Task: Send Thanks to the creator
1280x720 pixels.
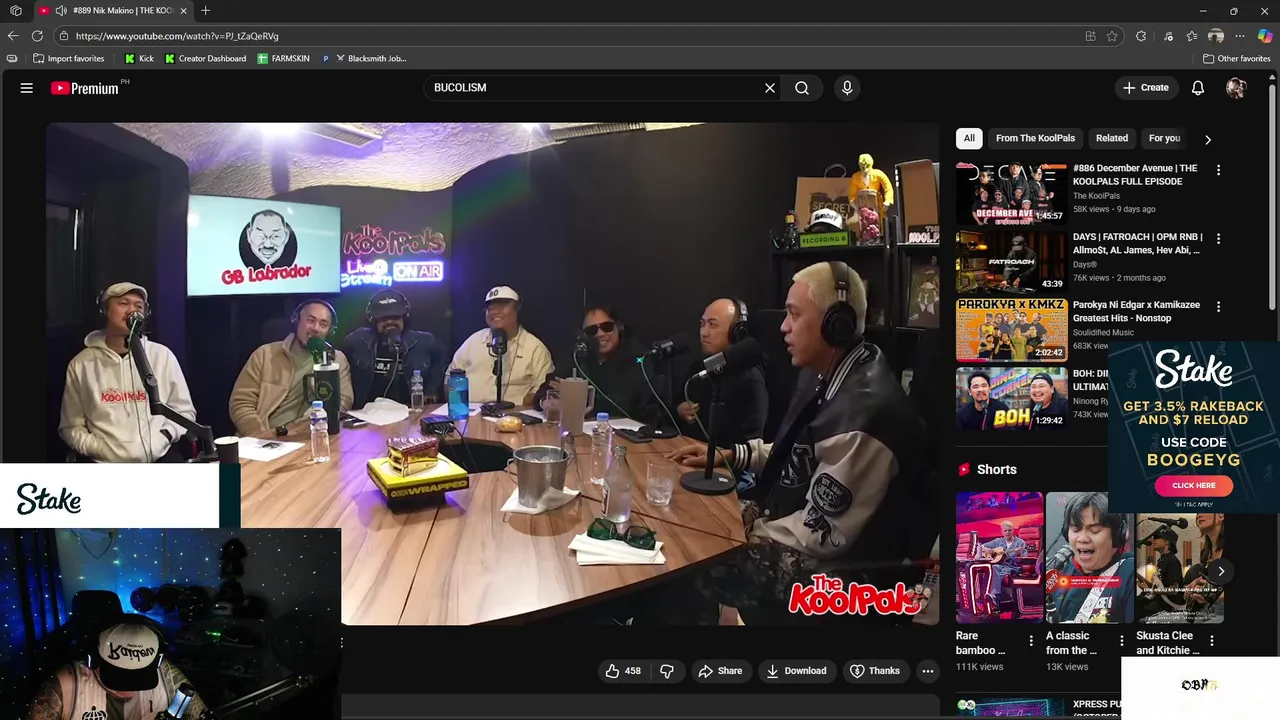Action: (x=875, y=671)
